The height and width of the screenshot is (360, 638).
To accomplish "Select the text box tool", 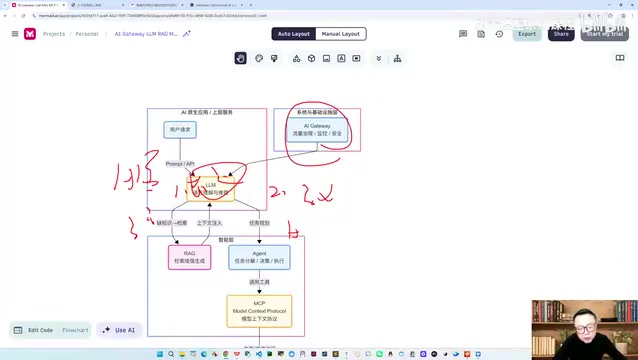I will (341, 58).
